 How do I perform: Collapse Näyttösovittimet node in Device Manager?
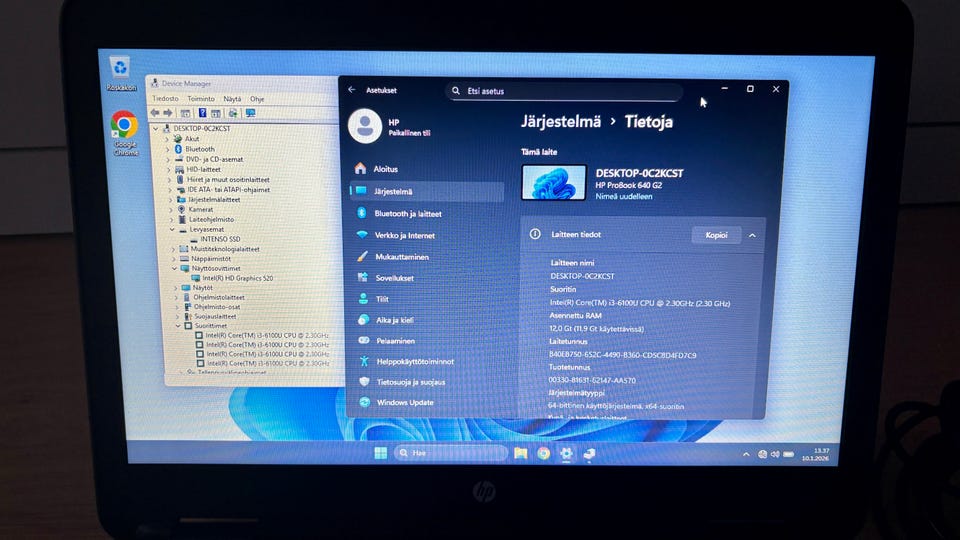(x=174, y=268)
